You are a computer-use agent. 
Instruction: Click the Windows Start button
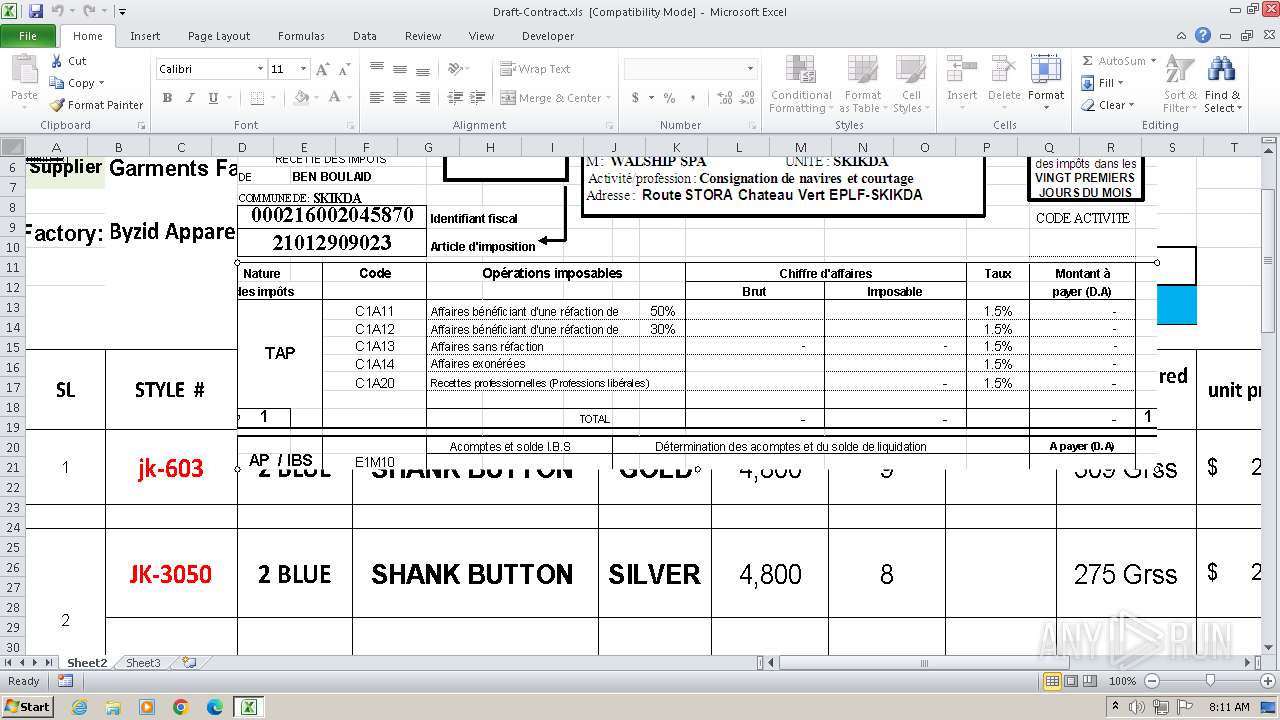[x=28, y=706]
